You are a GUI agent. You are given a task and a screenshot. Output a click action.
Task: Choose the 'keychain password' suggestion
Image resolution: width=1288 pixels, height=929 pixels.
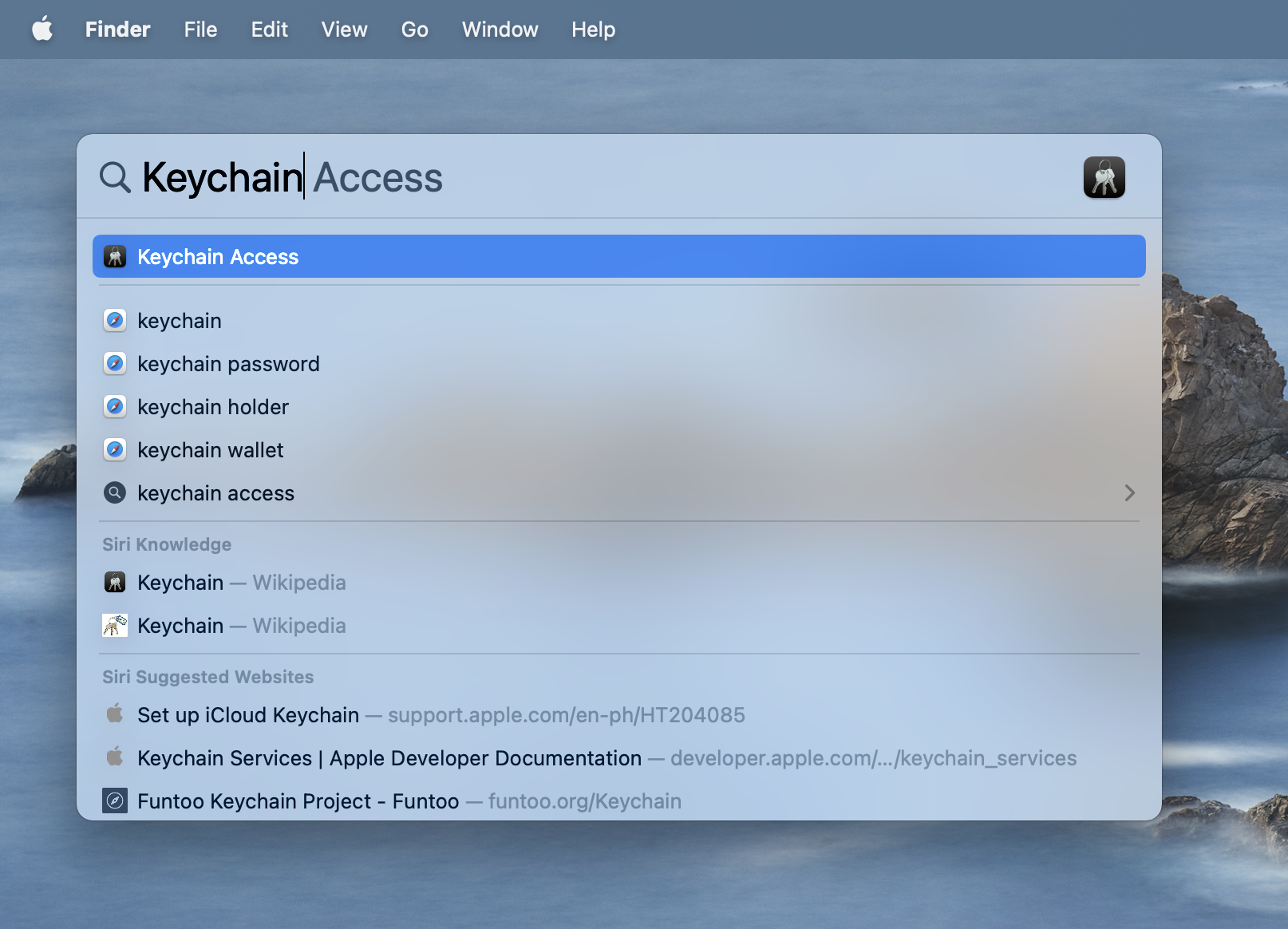point(619,364)
